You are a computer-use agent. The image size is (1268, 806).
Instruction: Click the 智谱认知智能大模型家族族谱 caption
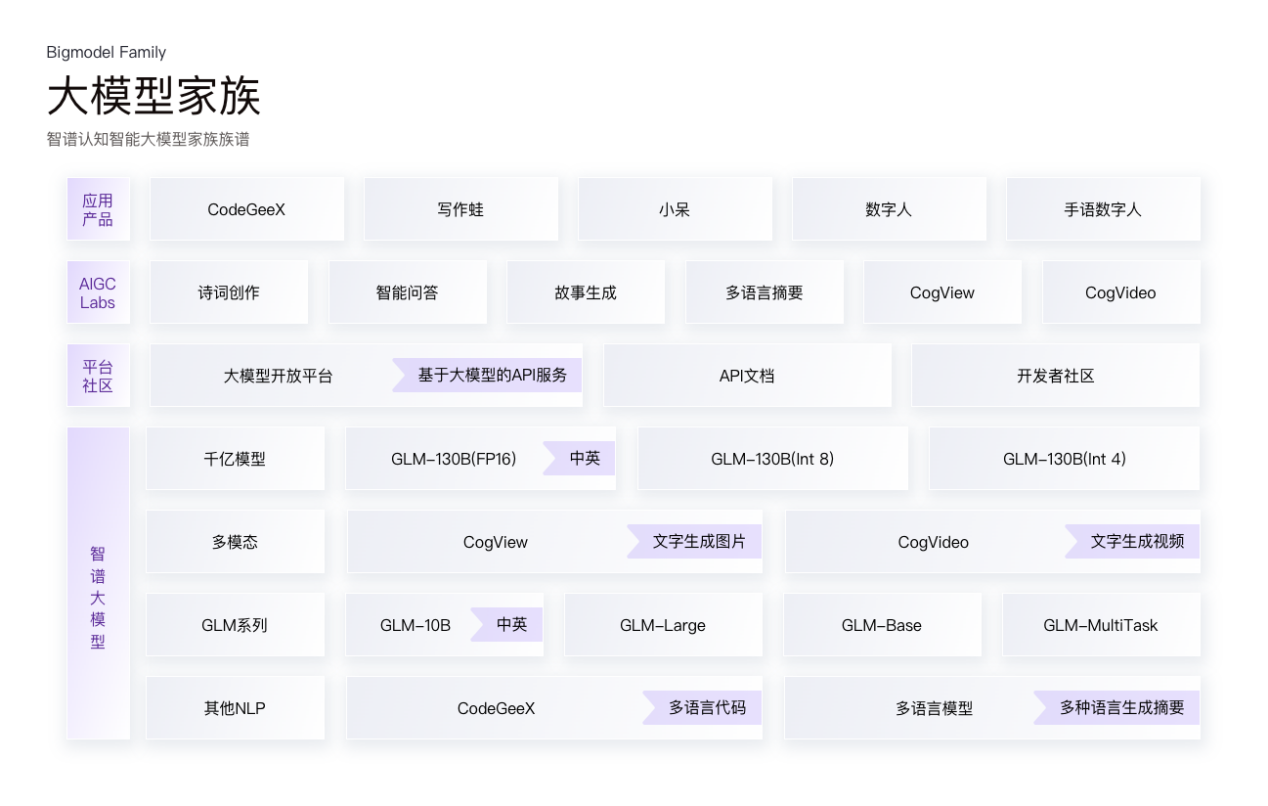tap(147, 140)
